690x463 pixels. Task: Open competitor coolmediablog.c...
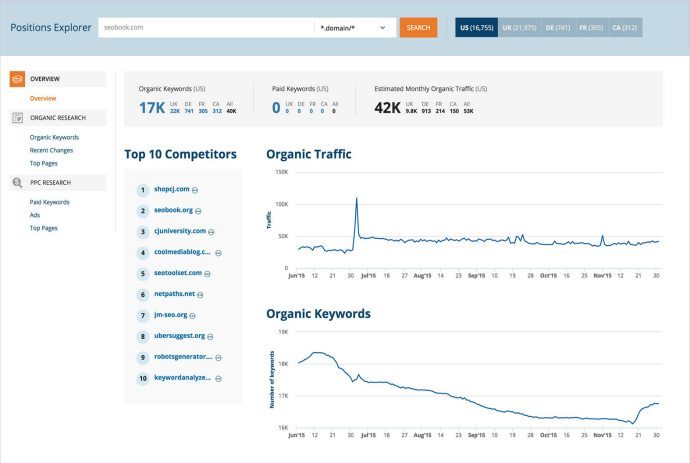[182, 252]
